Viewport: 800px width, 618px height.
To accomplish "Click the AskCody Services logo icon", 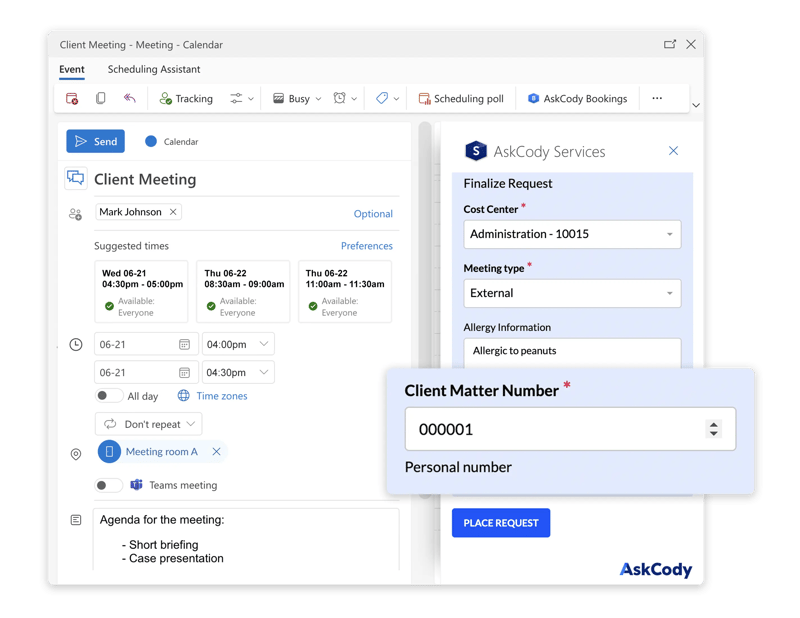I will pos(476,151).
